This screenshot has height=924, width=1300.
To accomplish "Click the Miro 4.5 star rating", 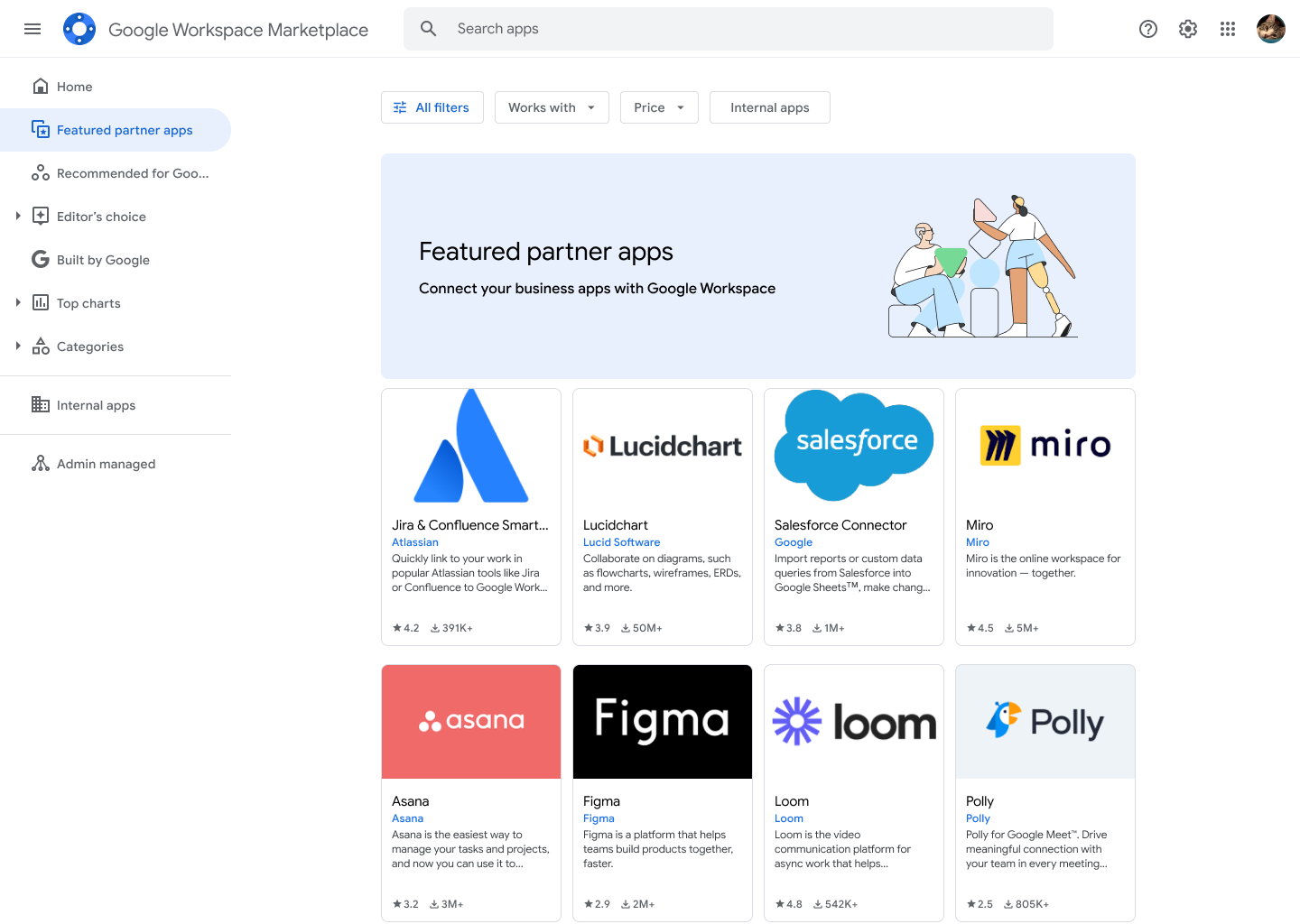I will click(x=980, y=628).
